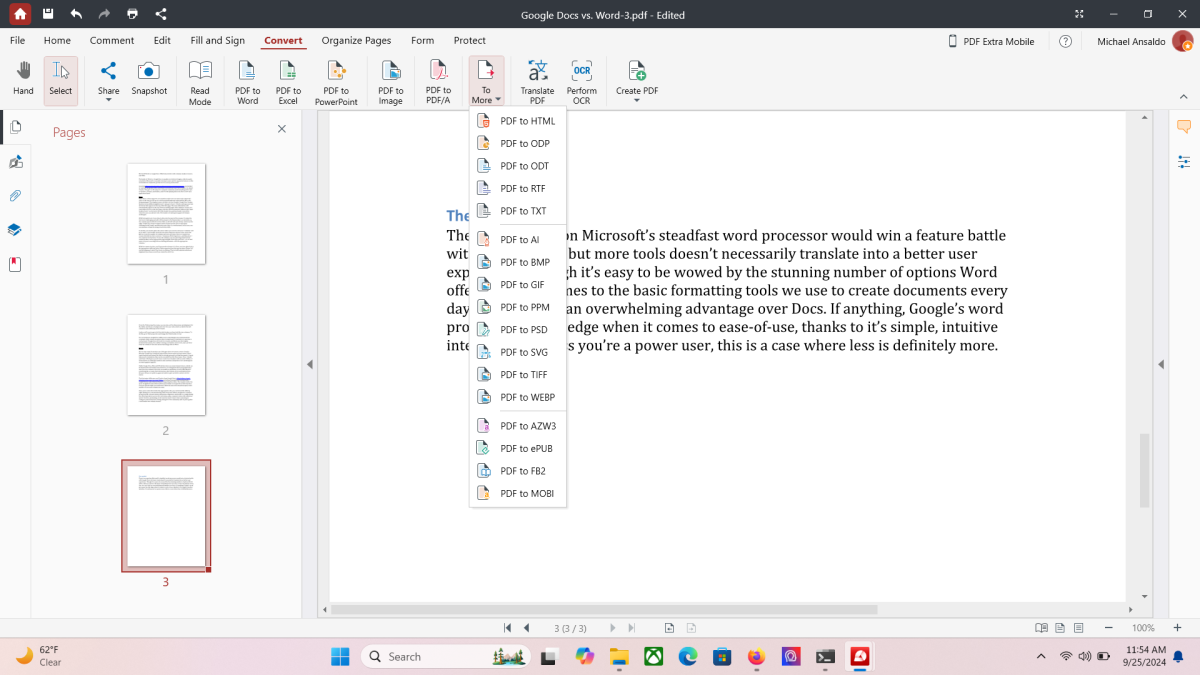
Task: Expand the Share dropdown
Action: click(108, 100)
